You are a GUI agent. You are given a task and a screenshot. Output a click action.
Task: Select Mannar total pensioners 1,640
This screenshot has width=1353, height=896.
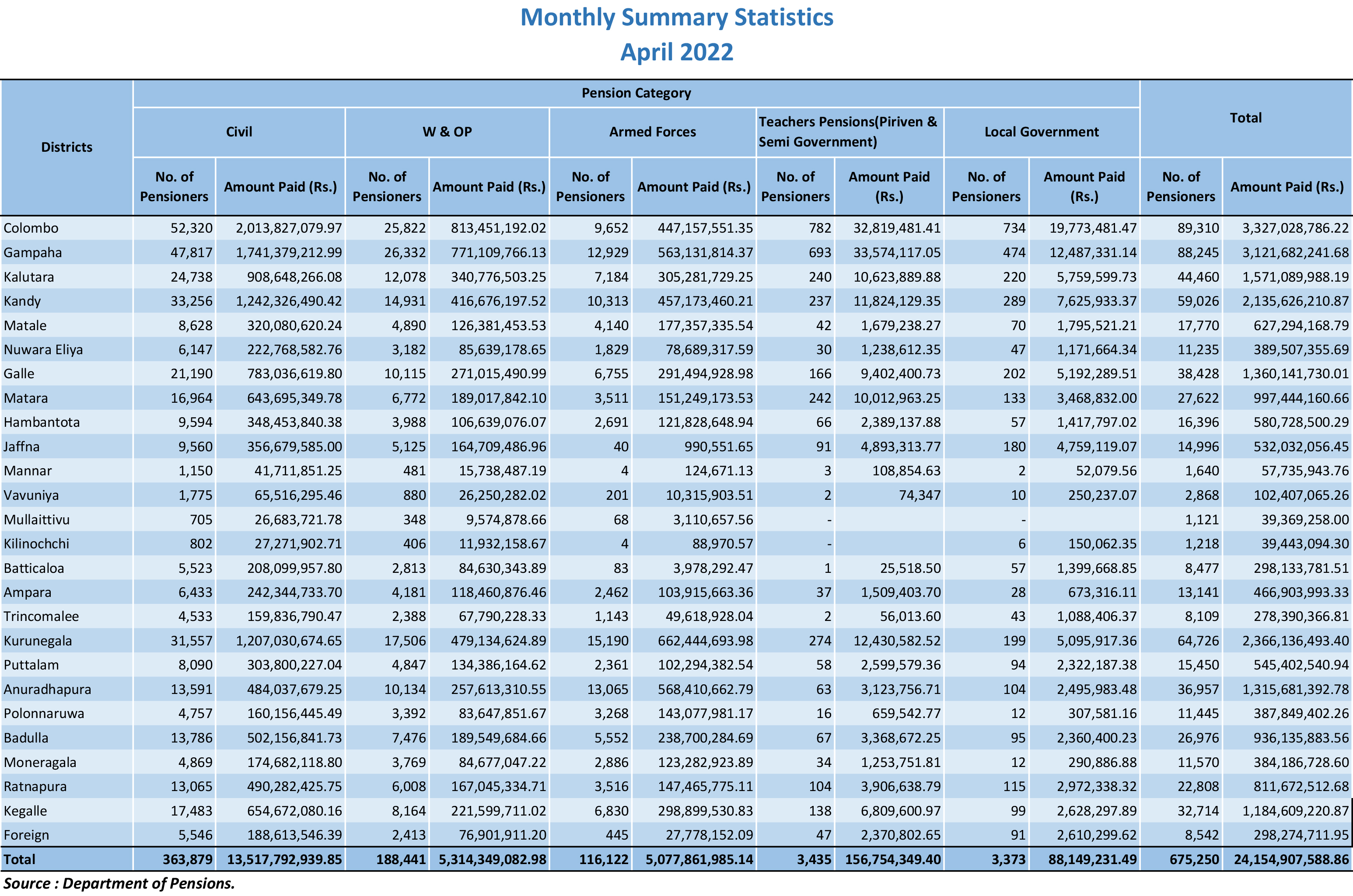click(1202, 471)
